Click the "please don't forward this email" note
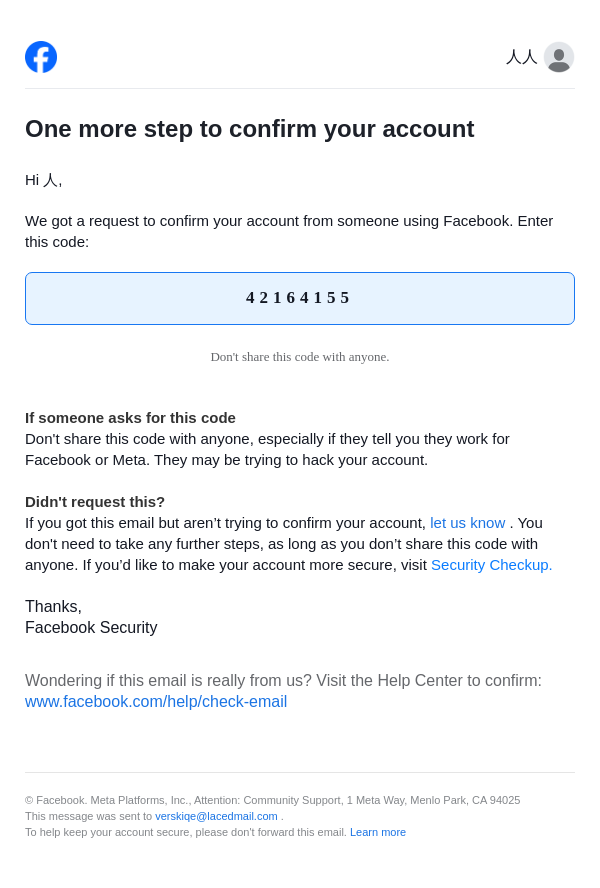600x888 pixels. pyautogui.click(x=186, y=832)
